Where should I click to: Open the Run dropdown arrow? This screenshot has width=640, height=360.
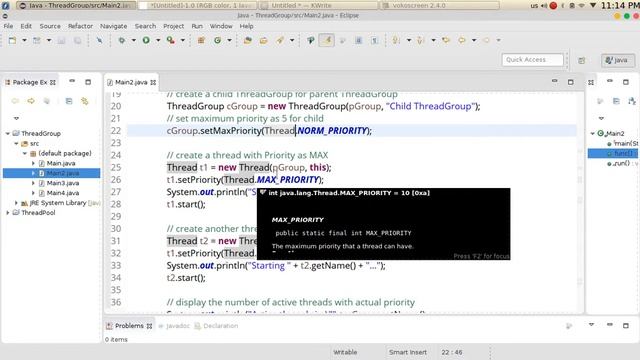158,40
